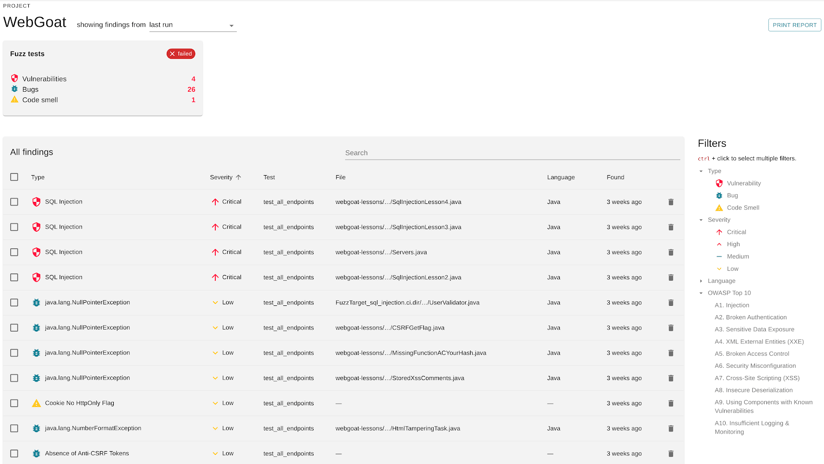Screen dimensions: 824x464
Task: Filter by A5. Broken Access Control
Action: coord(751,354)
